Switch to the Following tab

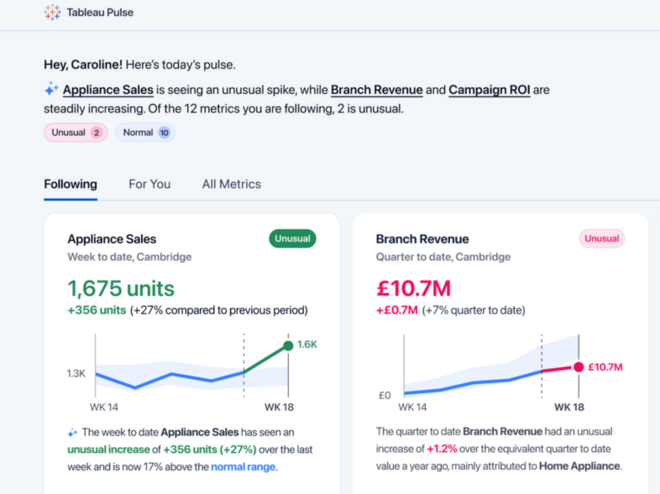pos(70,184)
